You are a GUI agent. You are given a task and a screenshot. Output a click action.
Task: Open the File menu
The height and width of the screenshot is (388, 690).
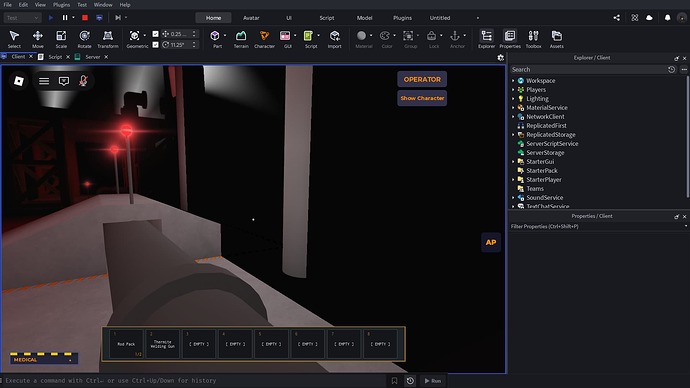[7, 4]
